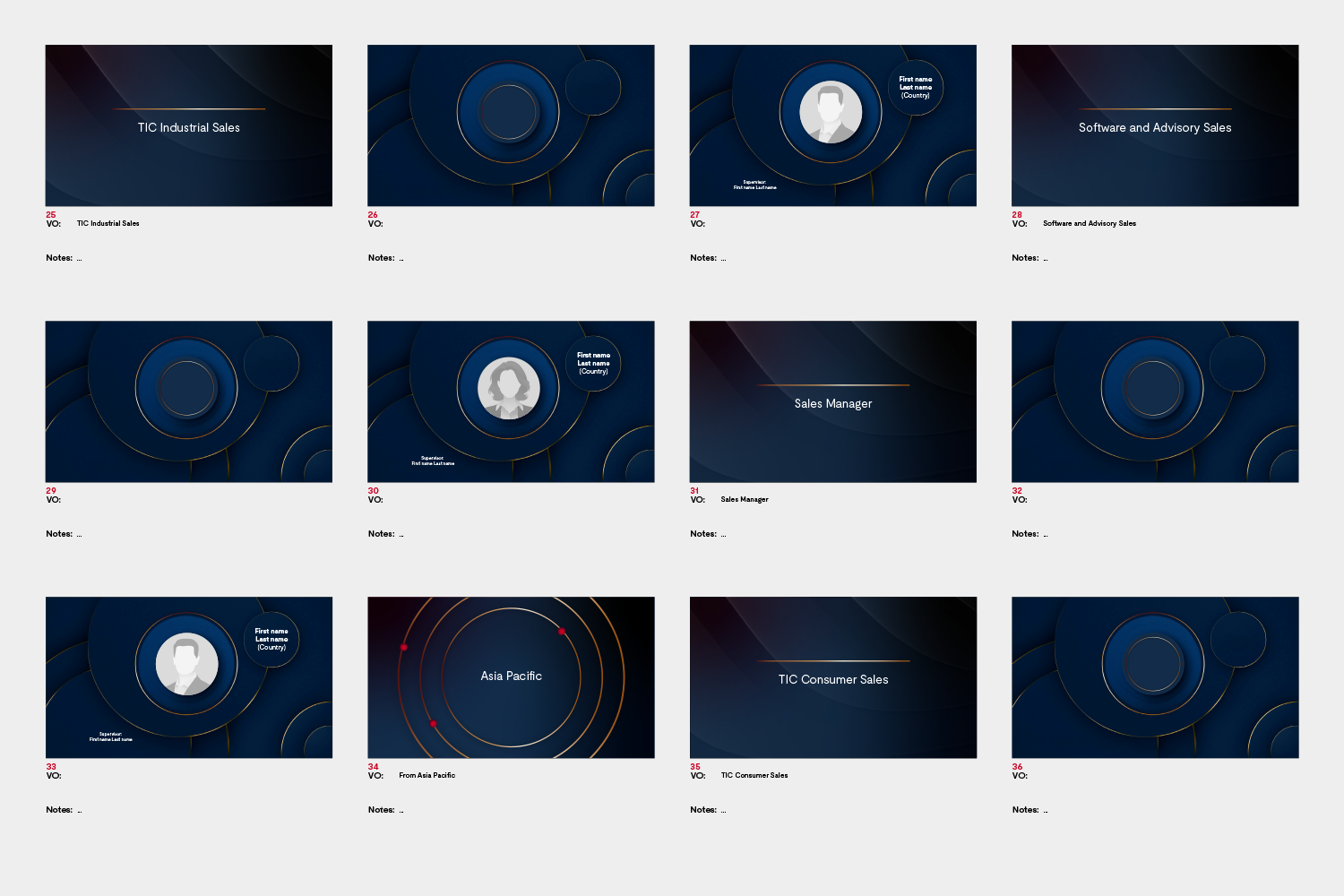
Task: Click frame number 30 label
Action: pos(373,491)
